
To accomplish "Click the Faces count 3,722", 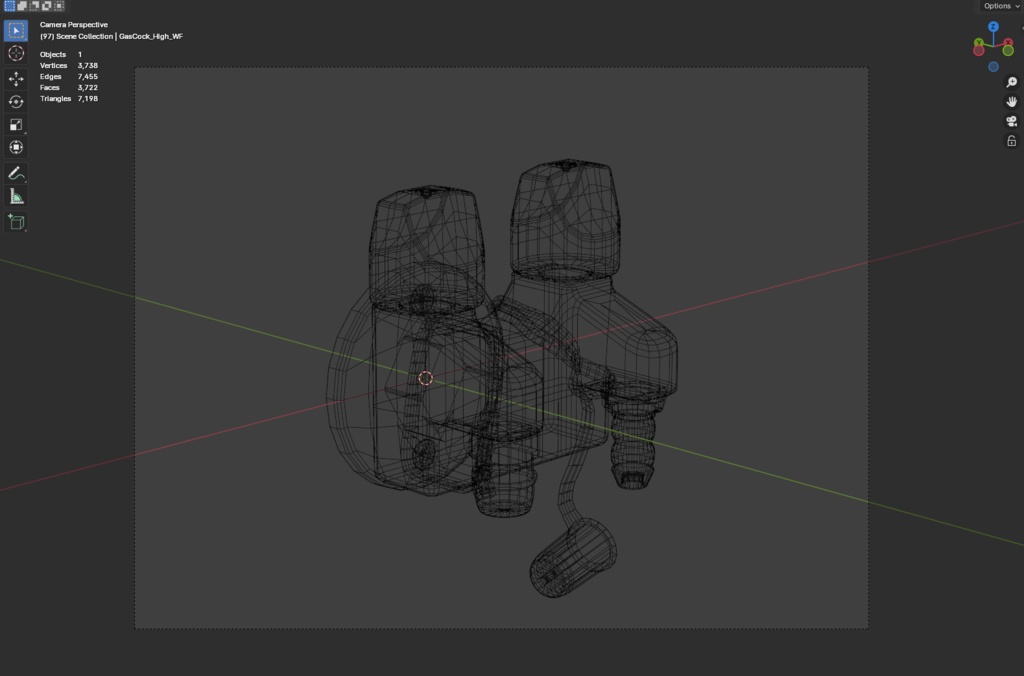I will click(88, 88).
